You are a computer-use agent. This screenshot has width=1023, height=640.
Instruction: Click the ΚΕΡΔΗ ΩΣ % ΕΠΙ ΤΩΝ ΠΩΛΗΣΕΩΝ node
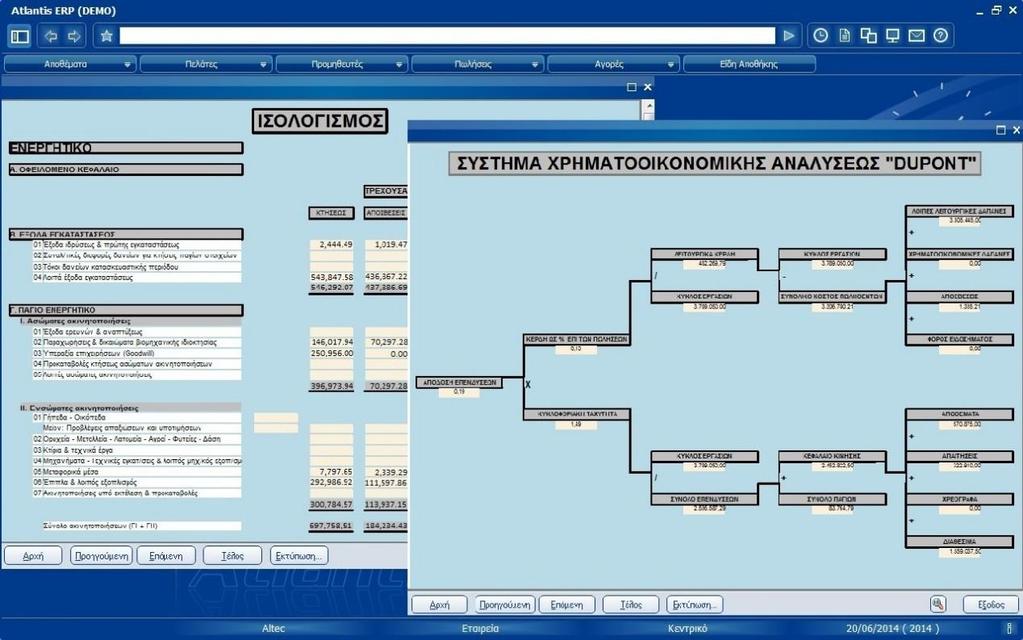pyautogui.click(x=576, y=339)
